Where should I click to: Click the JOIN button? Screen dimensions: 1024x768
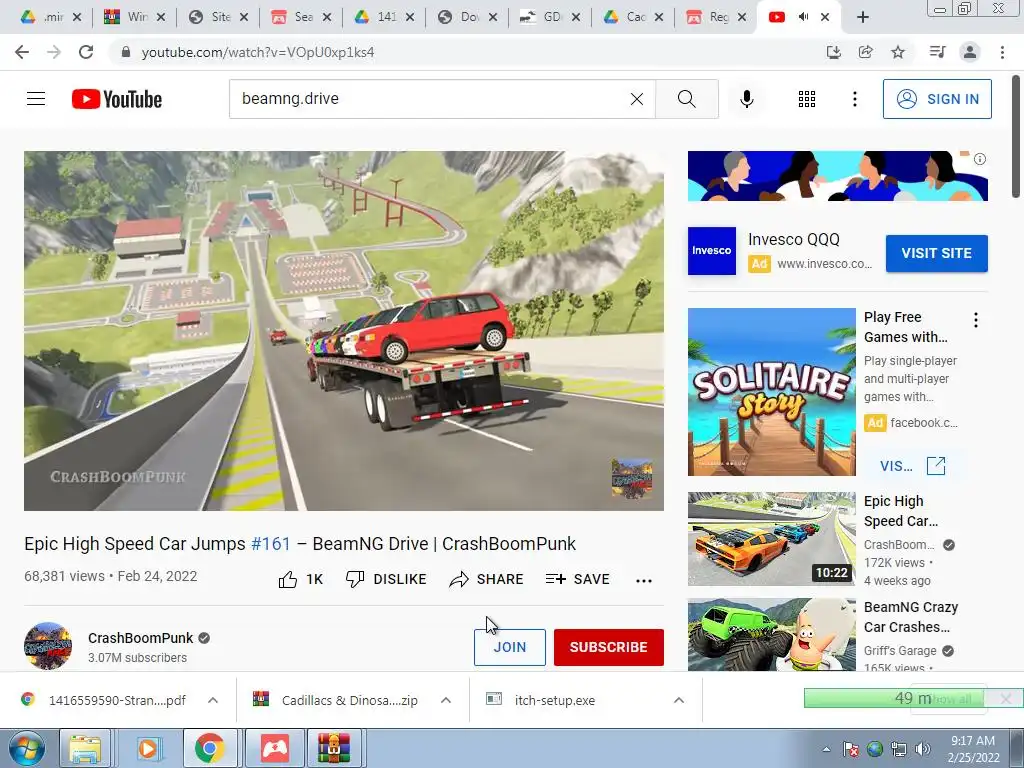click(509, 647)
